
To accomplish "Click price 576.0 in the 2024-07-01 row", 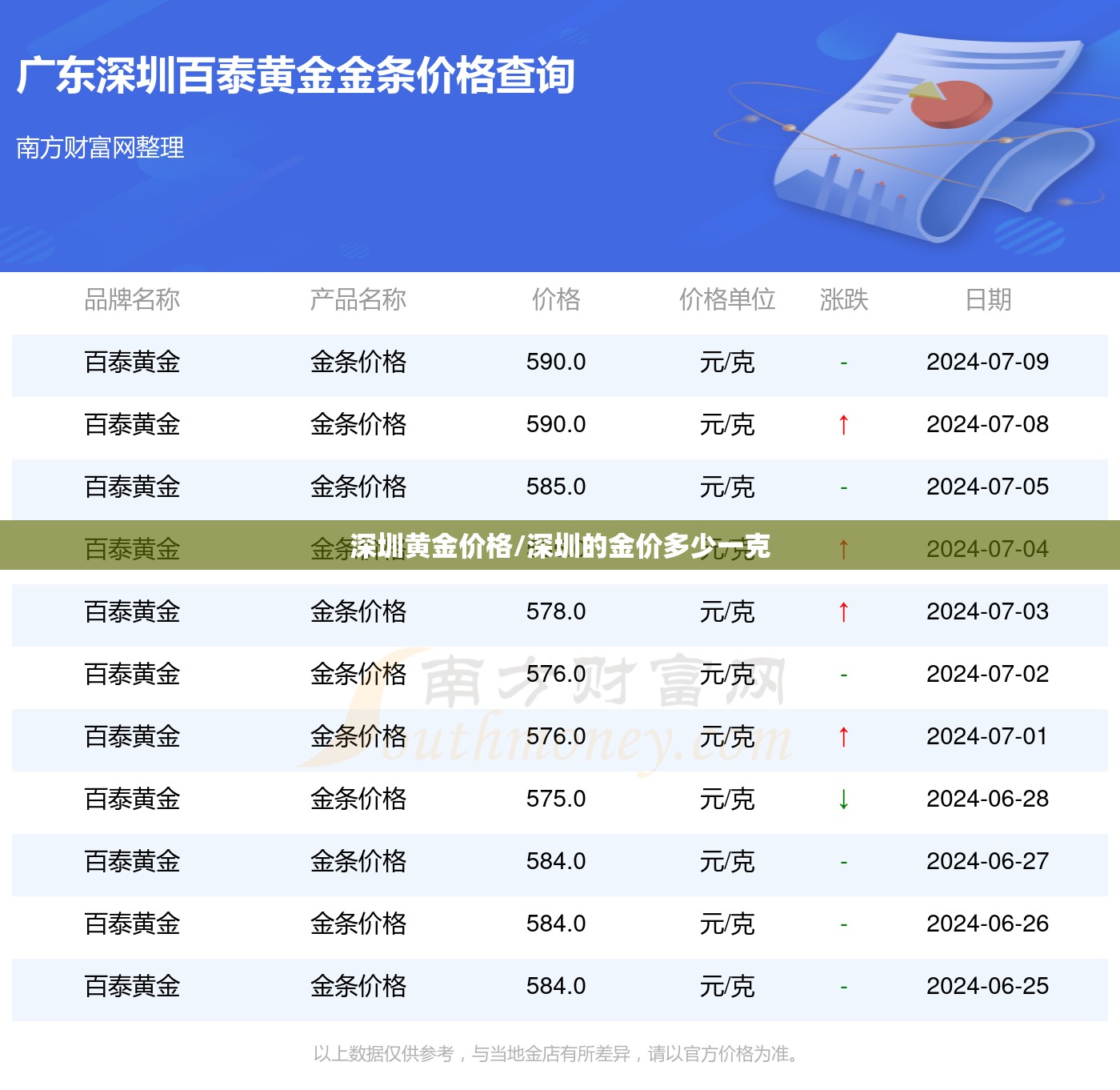I will pos(556,736).
